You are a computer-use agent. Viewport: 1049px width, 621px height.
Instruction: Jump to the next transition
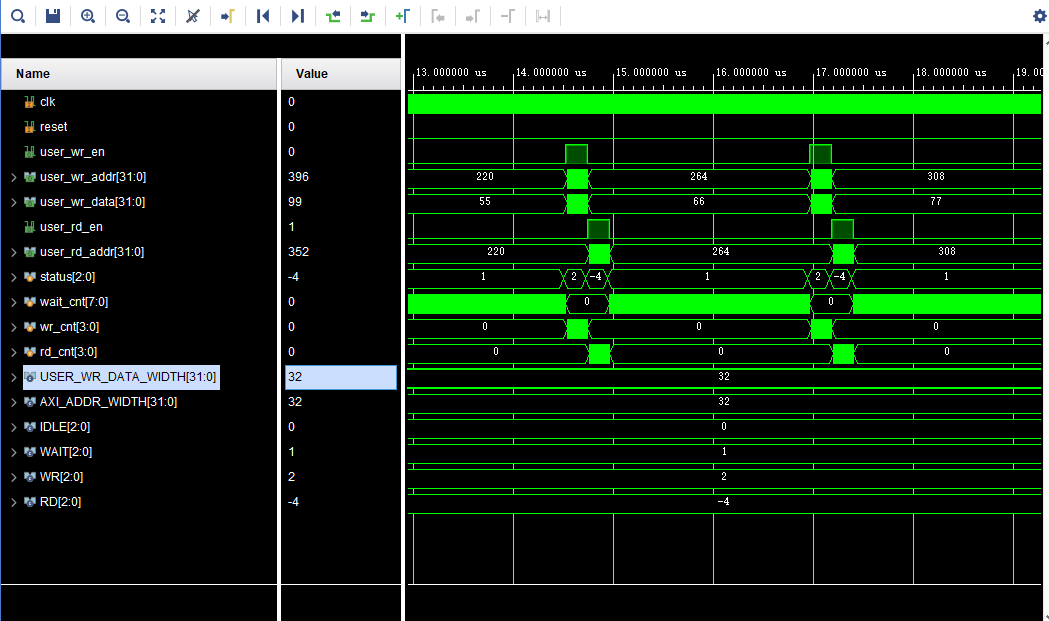pos(367,16)
